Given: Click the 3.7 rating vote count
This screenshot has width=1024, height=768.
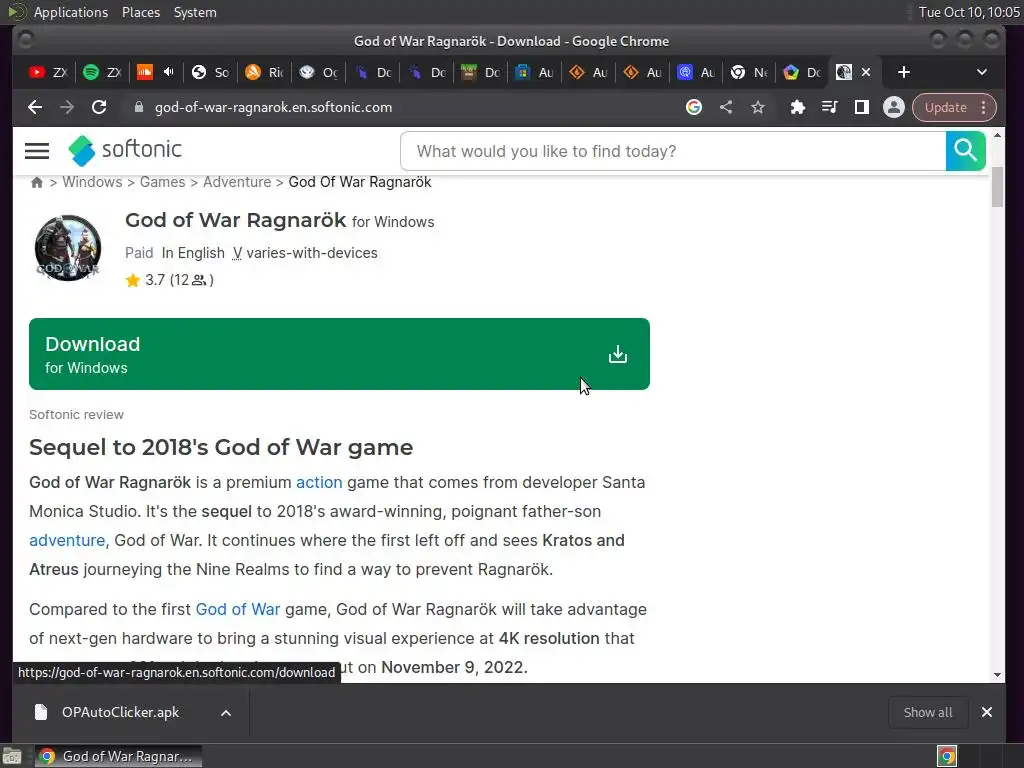Looking at the screenshot, I should (x=179, y=280).
